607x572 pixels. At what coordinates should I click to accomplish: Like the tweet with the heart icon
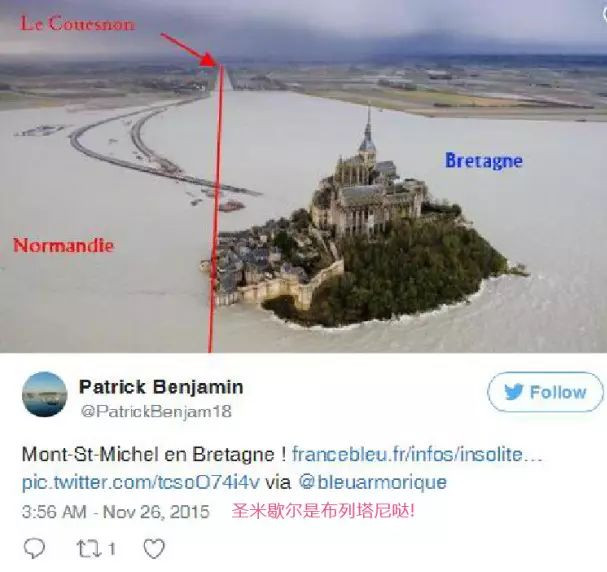tap(154, 548)
